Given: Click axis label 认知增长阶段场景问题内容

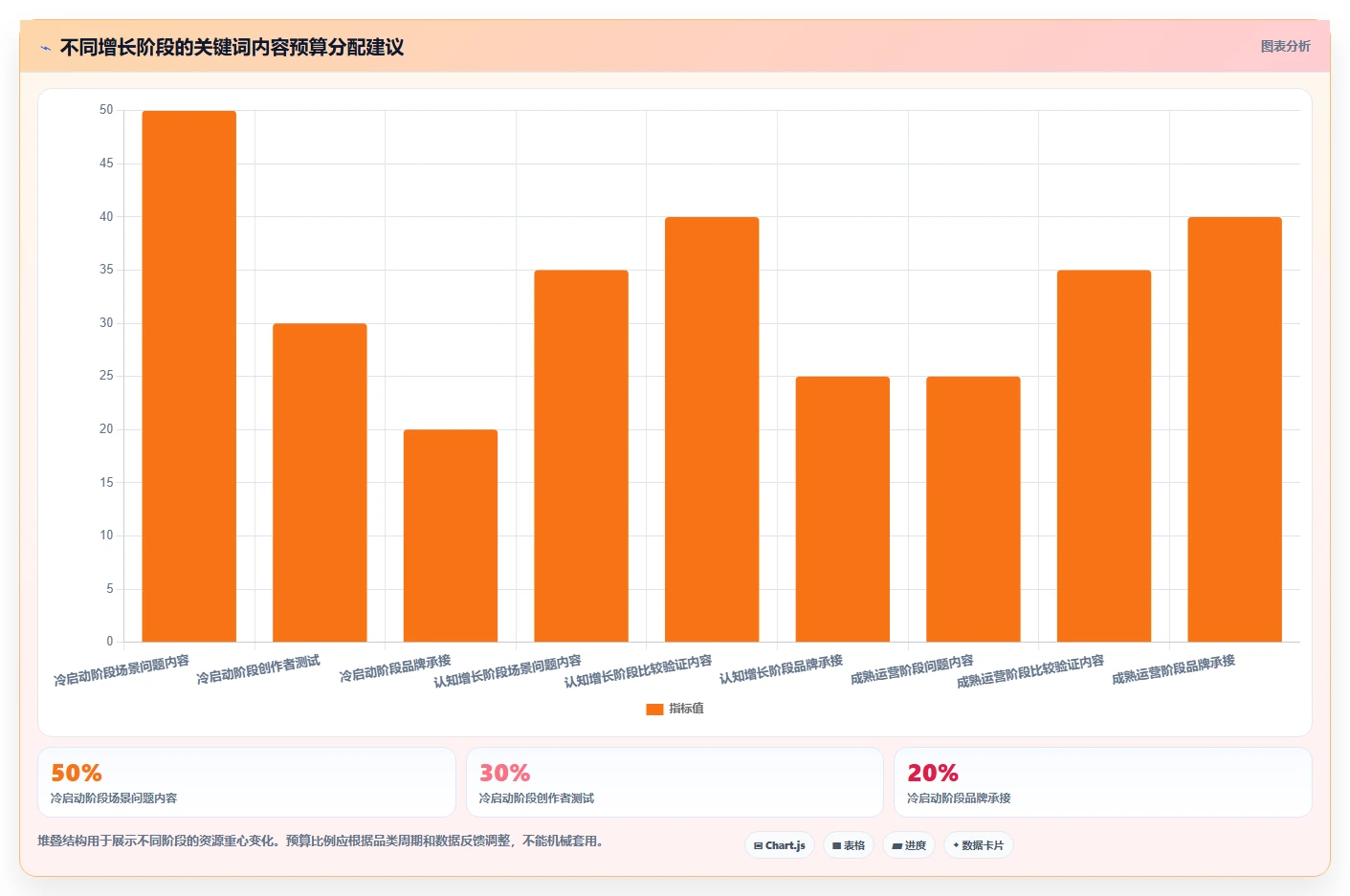Looking at the screenshot, I should (x=507, y=671).
